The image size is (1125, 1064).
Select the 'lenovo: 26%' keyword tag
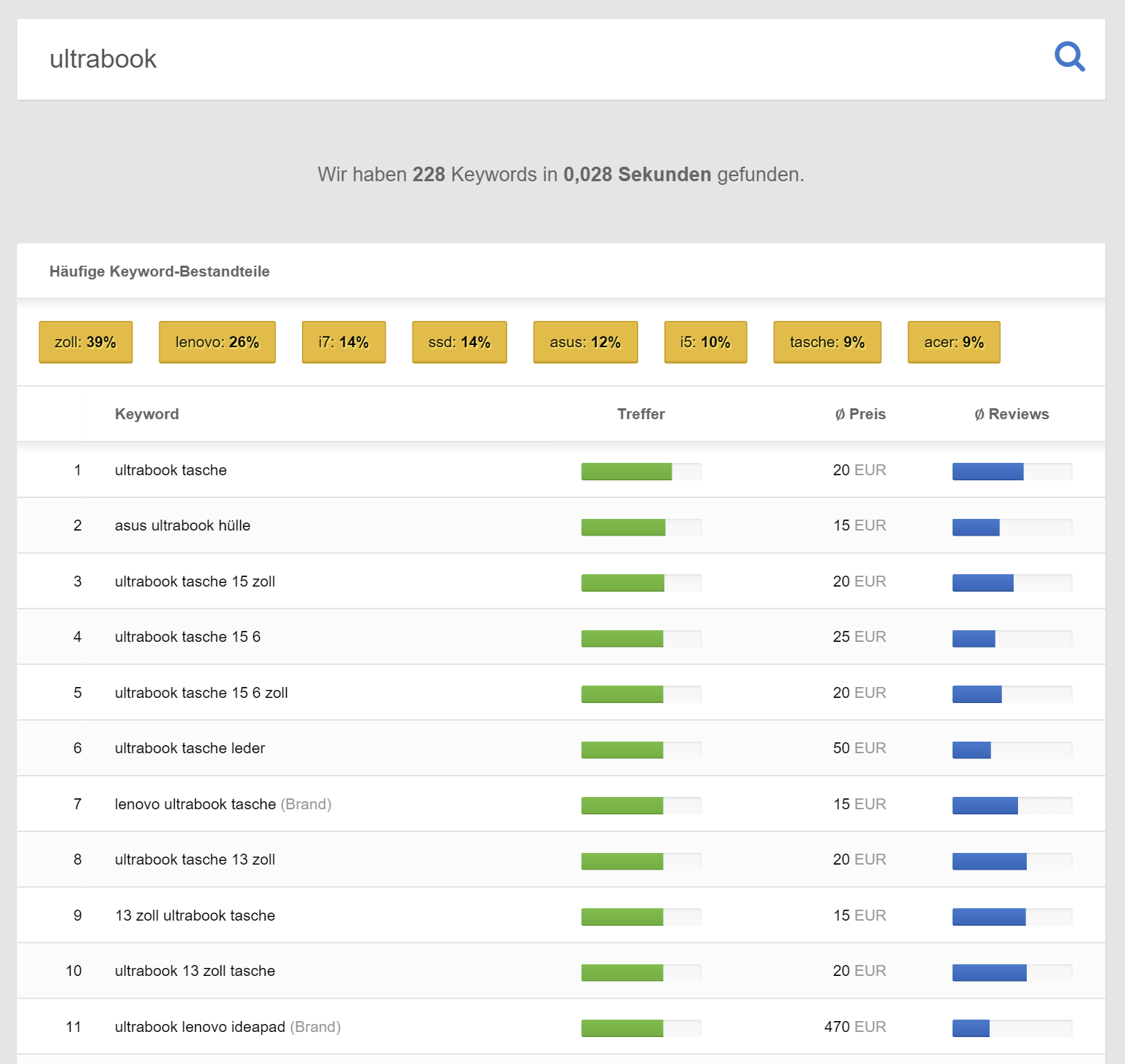coord(217,342)
